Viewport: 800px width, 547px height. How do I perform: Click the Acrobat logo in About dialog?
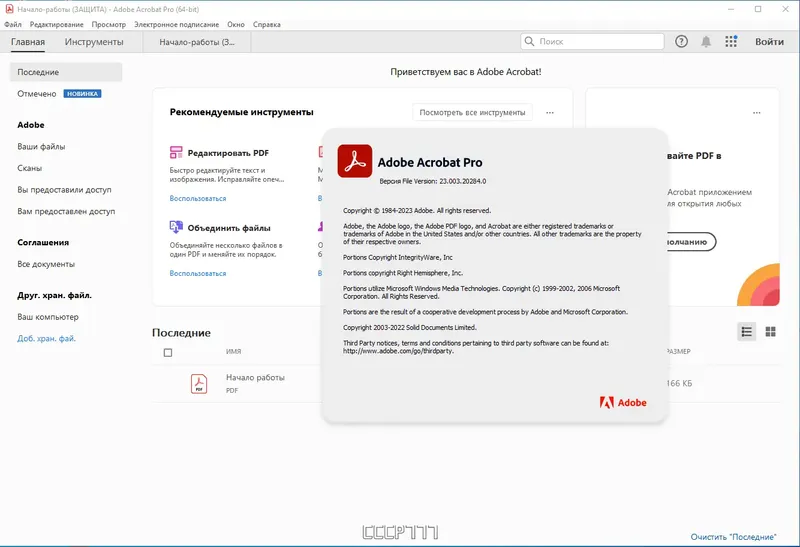pos(355,161)
